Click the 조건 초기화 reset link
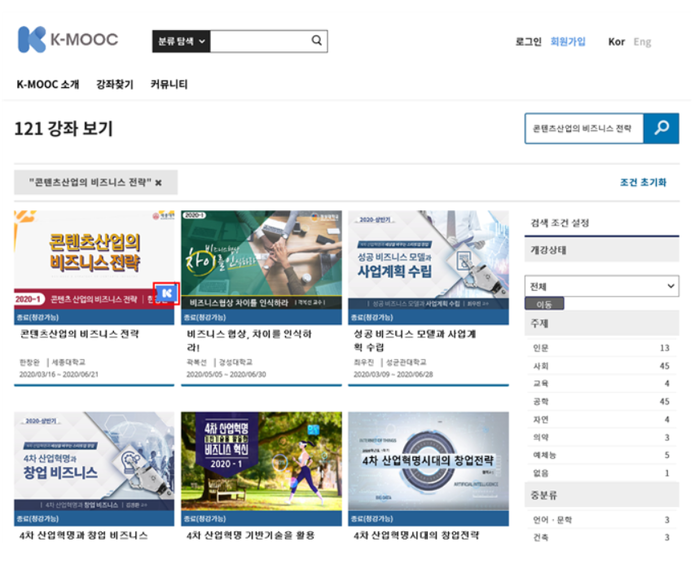699x568 pixels. (642, 183)
